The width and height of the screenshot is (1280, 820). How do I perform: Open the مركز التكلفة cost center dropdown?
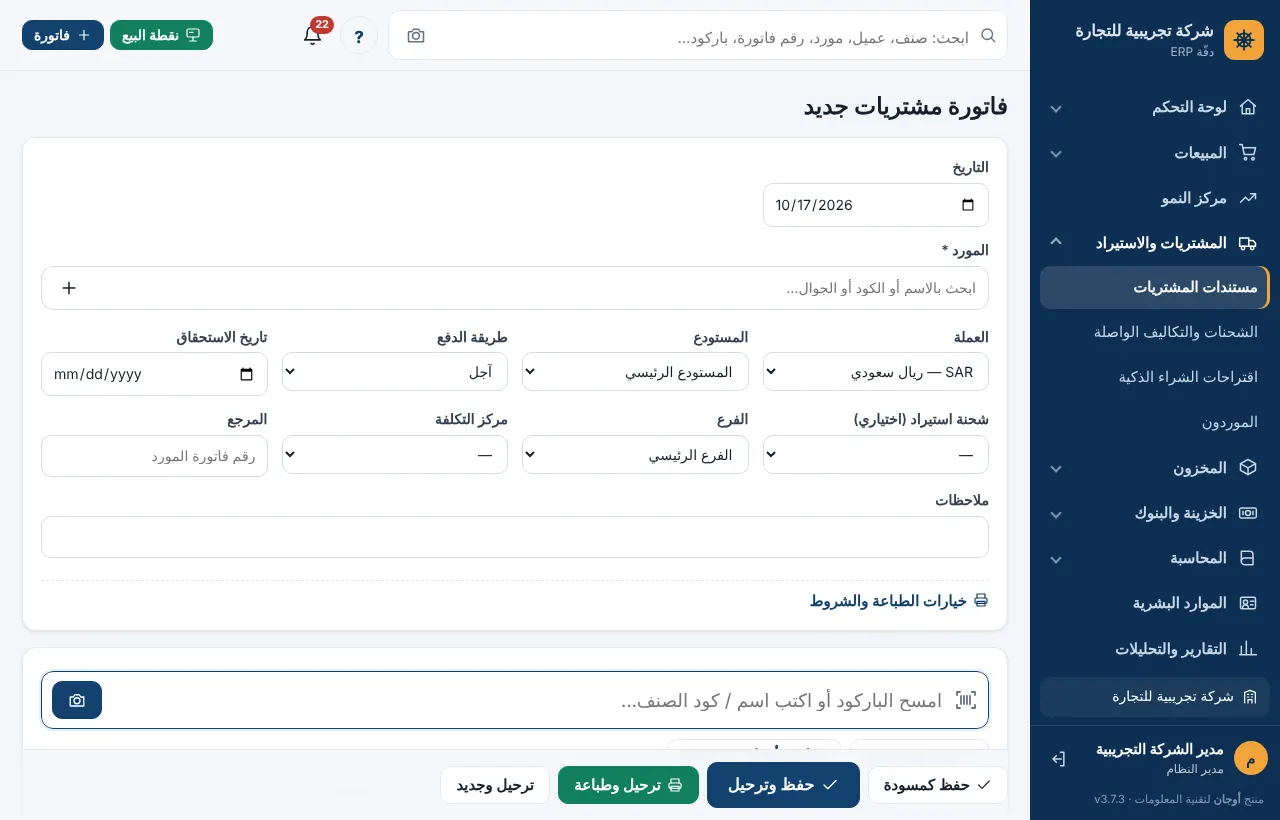395,455
